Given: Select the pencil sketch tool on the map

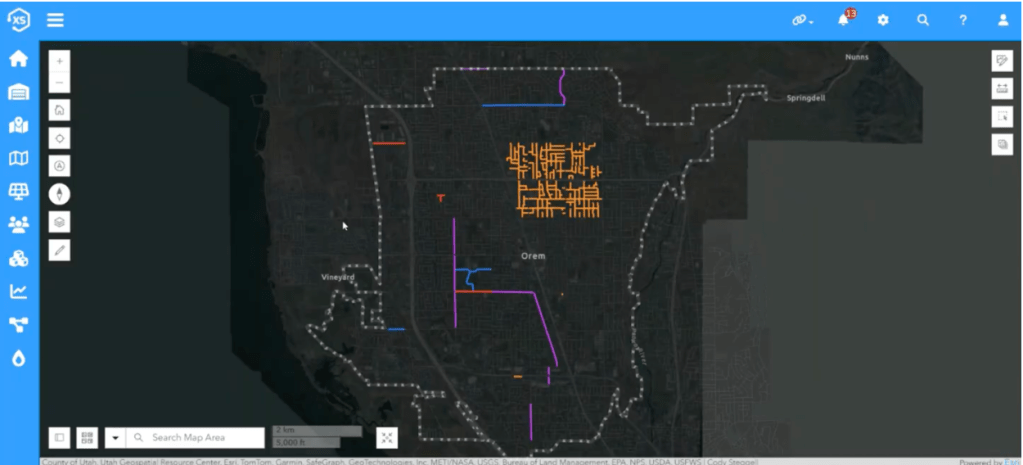Looking at the screenshot, I should pos(60,250).
